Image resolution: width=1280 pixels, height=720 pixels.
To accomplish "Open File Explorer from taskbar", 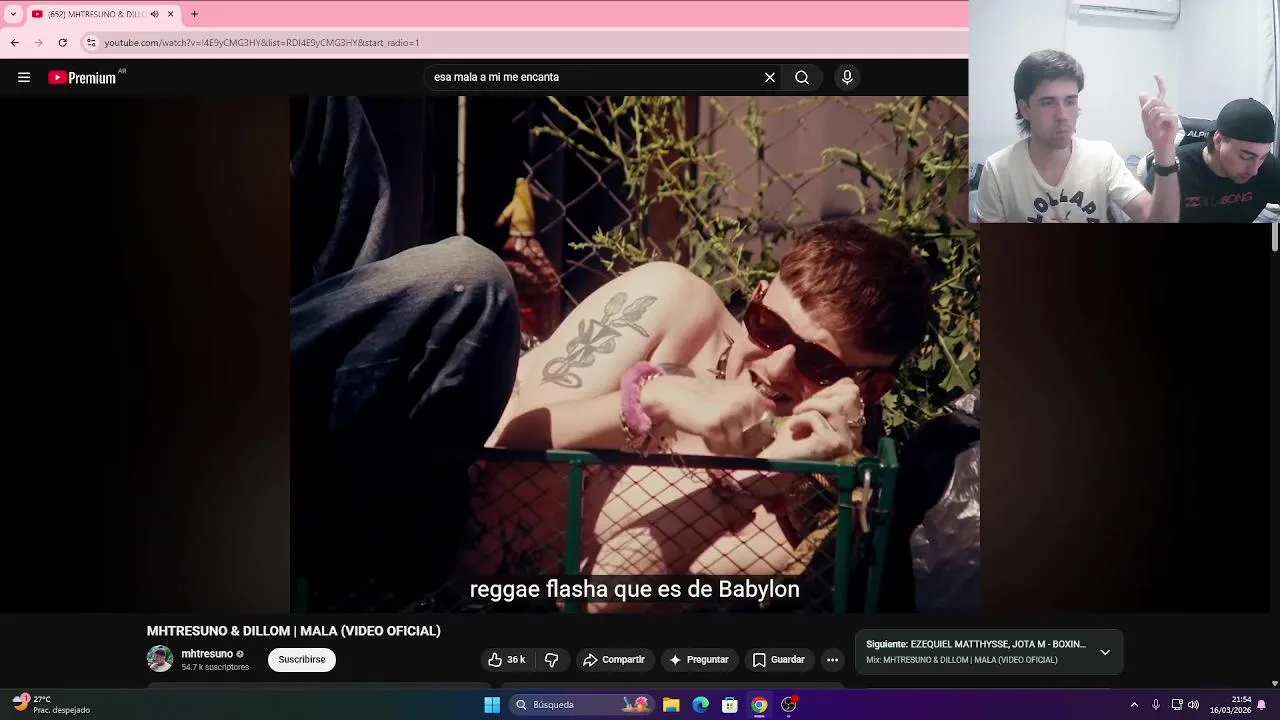I will (671, 705).
